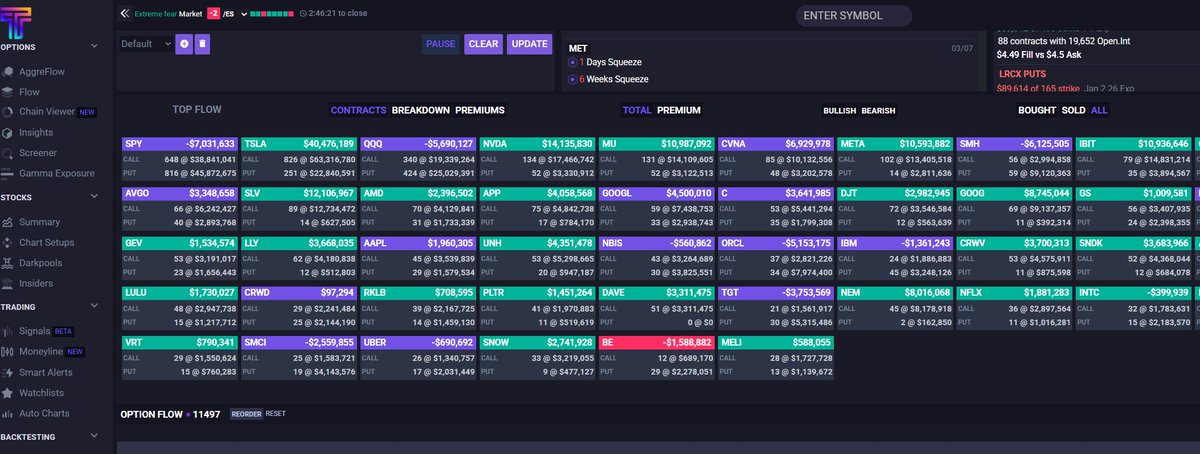
Task: Open the Summary chart icon
Action: pyautogui.click(x=9, y=222)
